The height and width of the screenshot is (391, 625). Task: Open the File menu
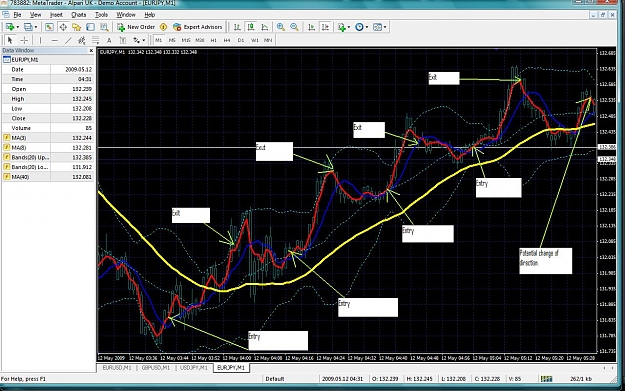17,15
